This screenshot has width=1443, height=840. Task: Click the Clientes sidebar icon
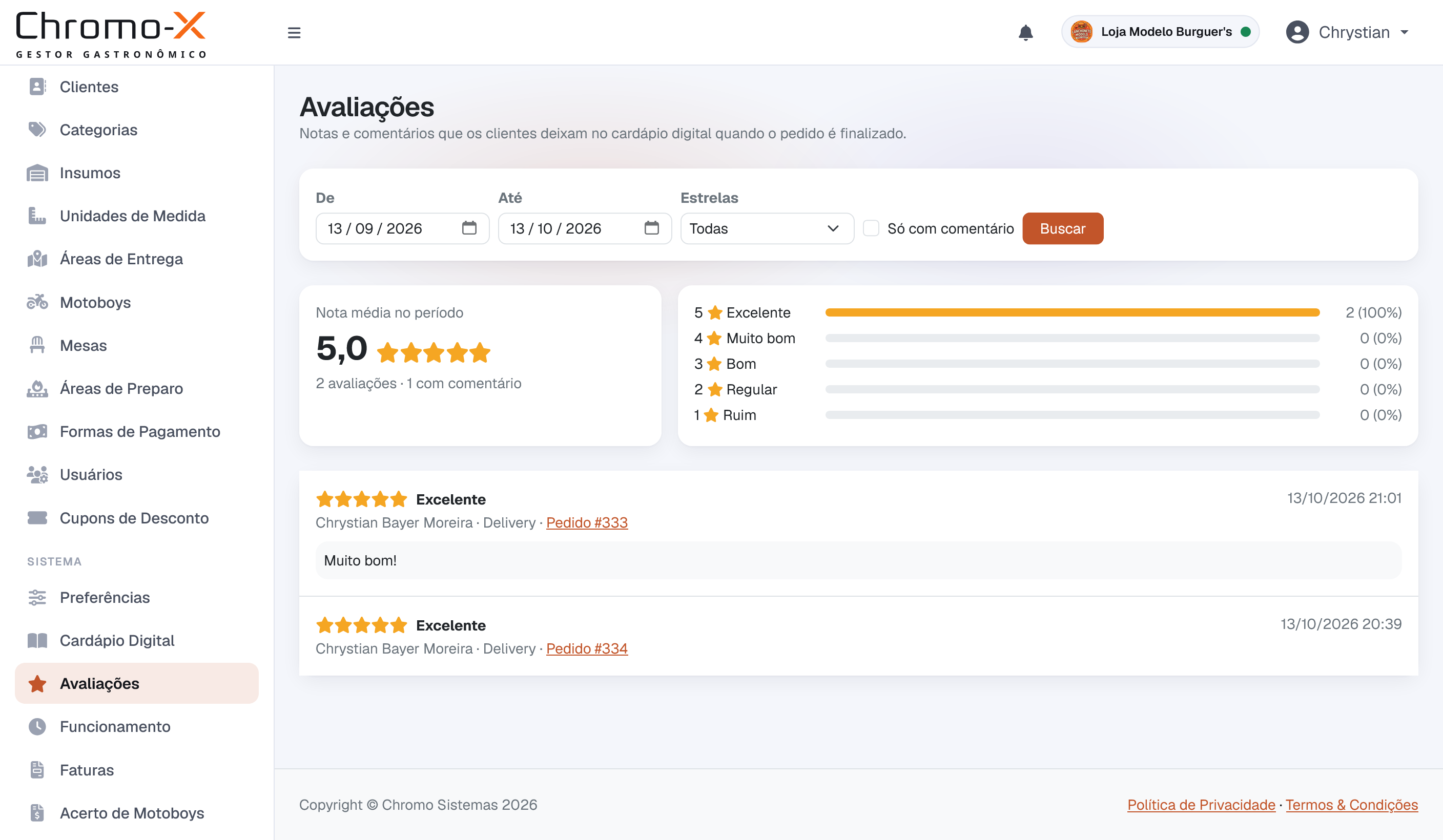[x=37, y=87]
